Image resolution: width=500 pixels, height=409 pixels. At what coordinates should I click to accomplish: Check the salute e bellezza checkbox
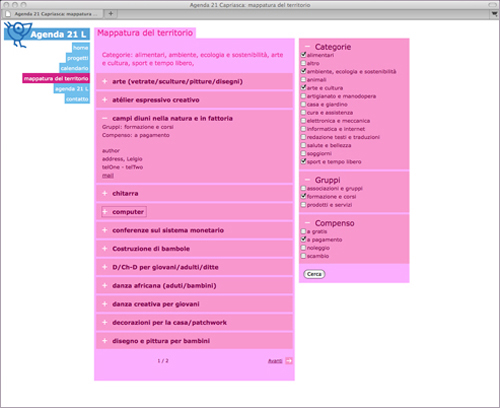[303, 145]
